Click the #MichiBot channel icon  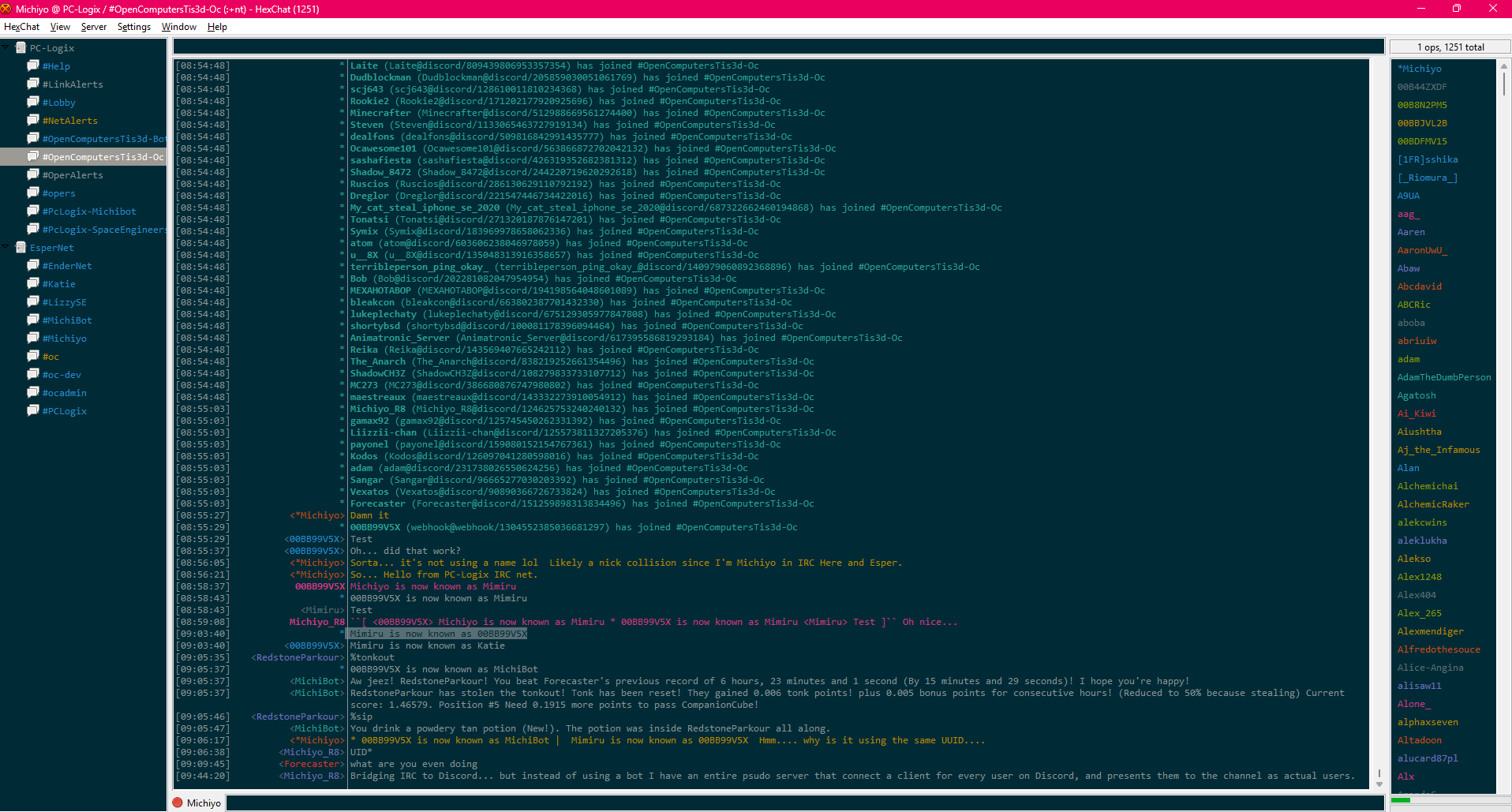[33, 320]
